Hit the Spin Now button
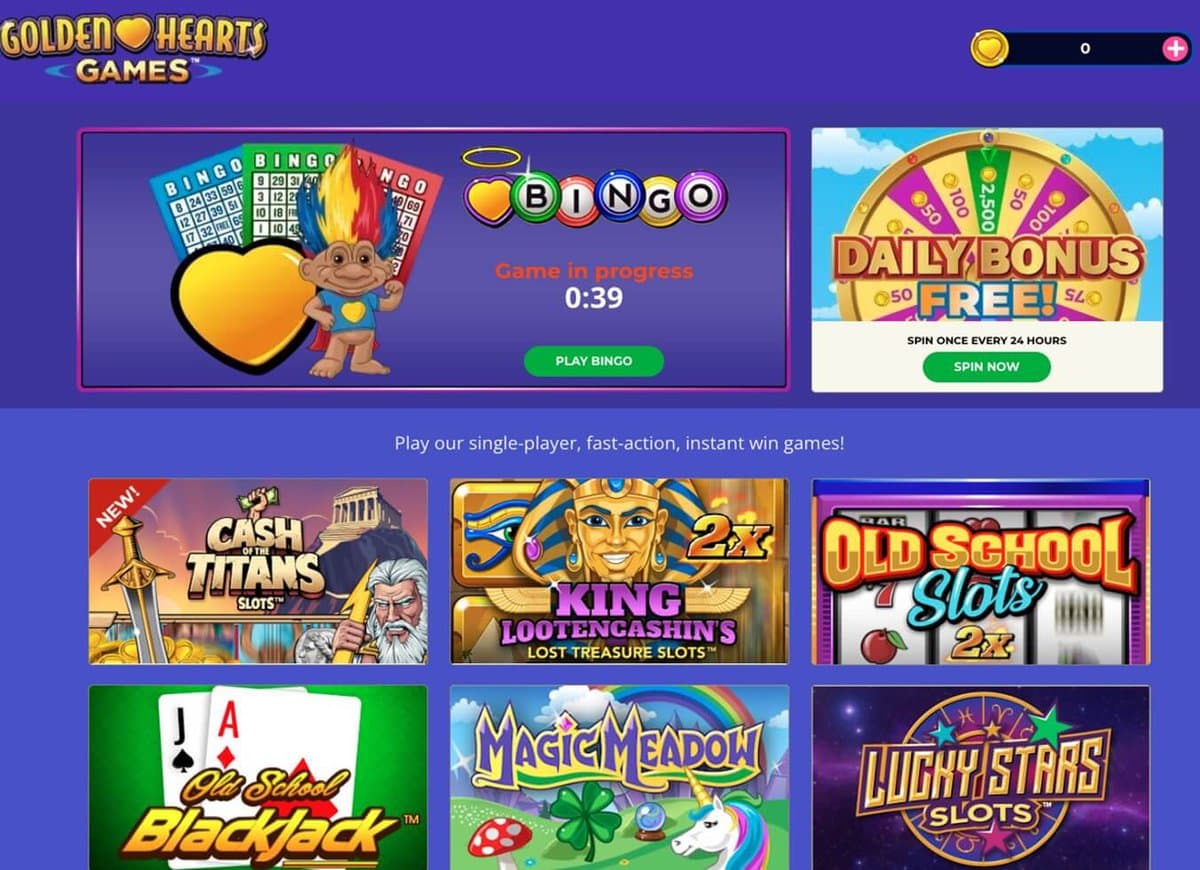1200x870 pixels. click(x=986, y=366)
